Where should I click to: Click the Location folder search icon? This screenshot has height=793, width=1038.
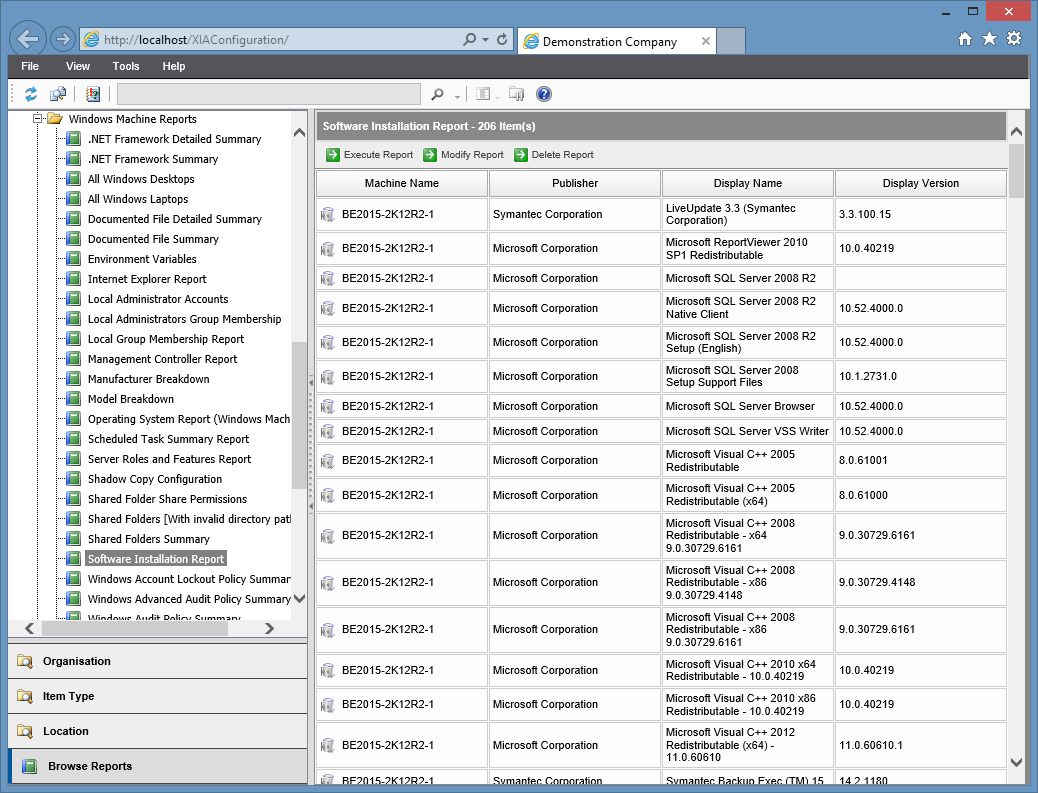(24, 731)
